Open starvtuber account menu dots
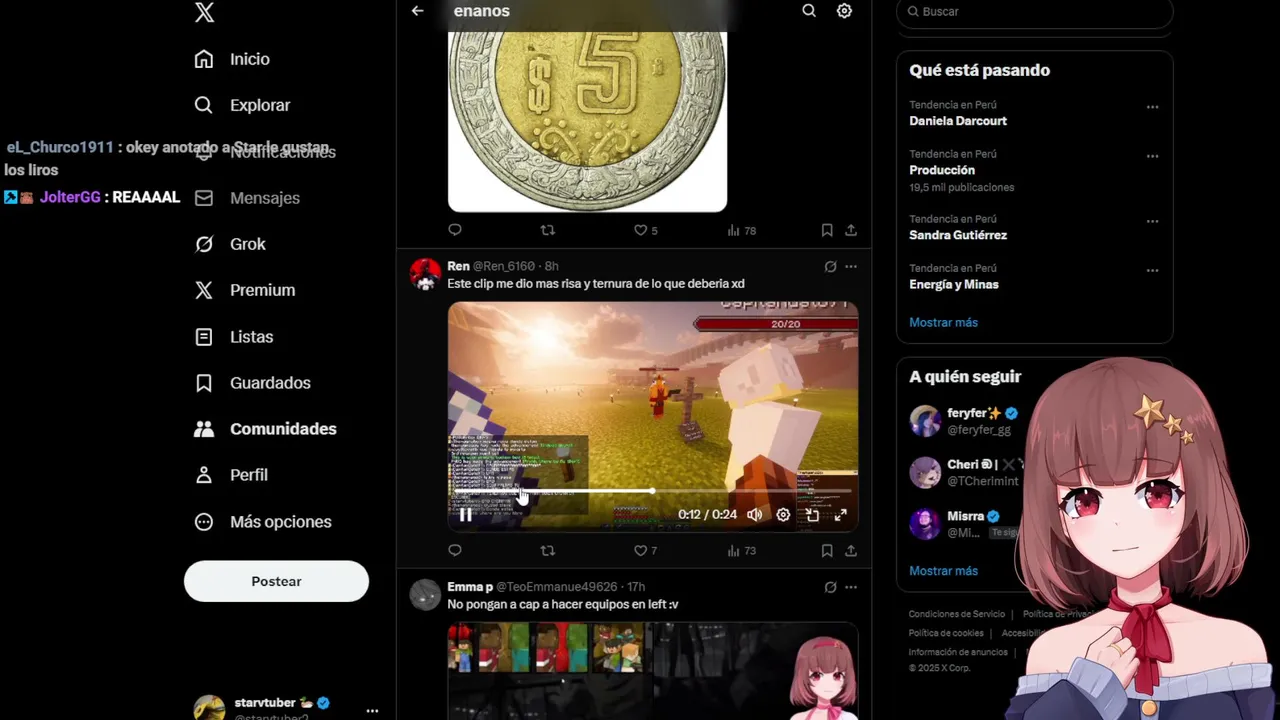The image size is (1280, 720). click(x=372, y=711)
